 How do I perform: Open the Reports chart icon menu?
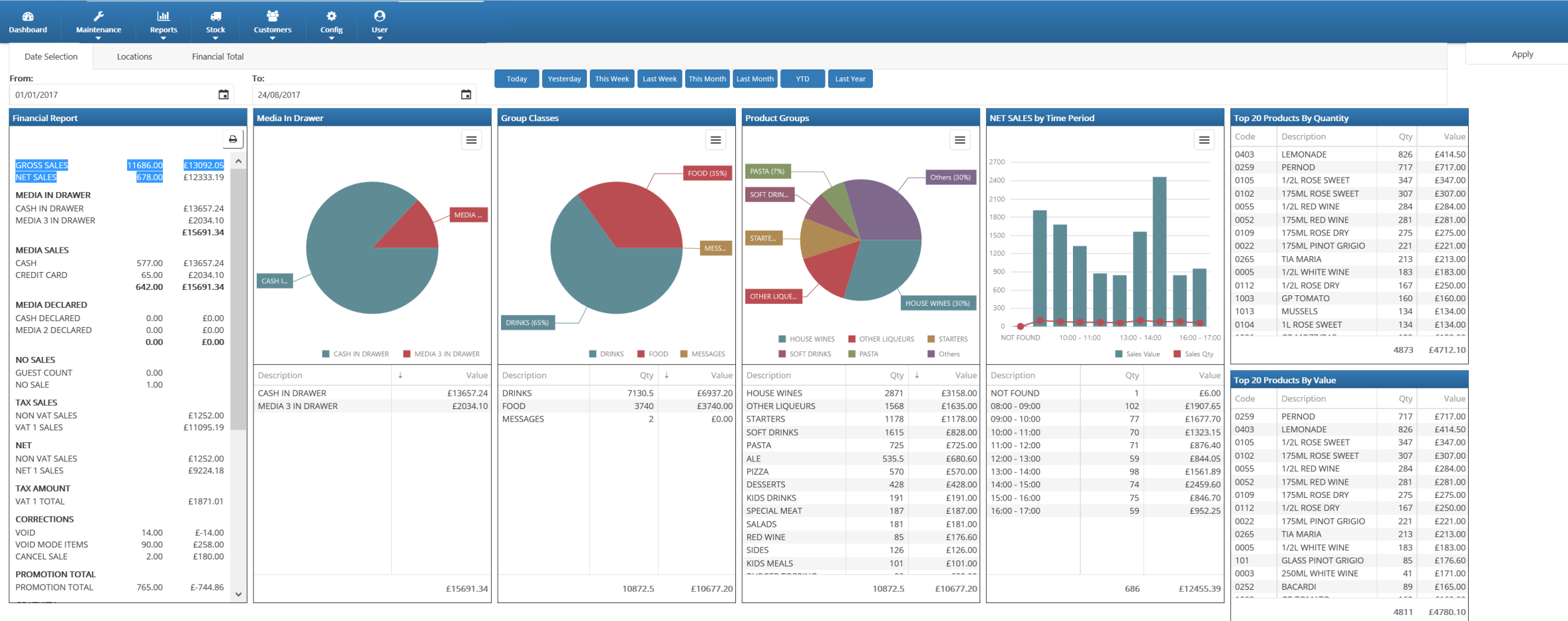163,22
